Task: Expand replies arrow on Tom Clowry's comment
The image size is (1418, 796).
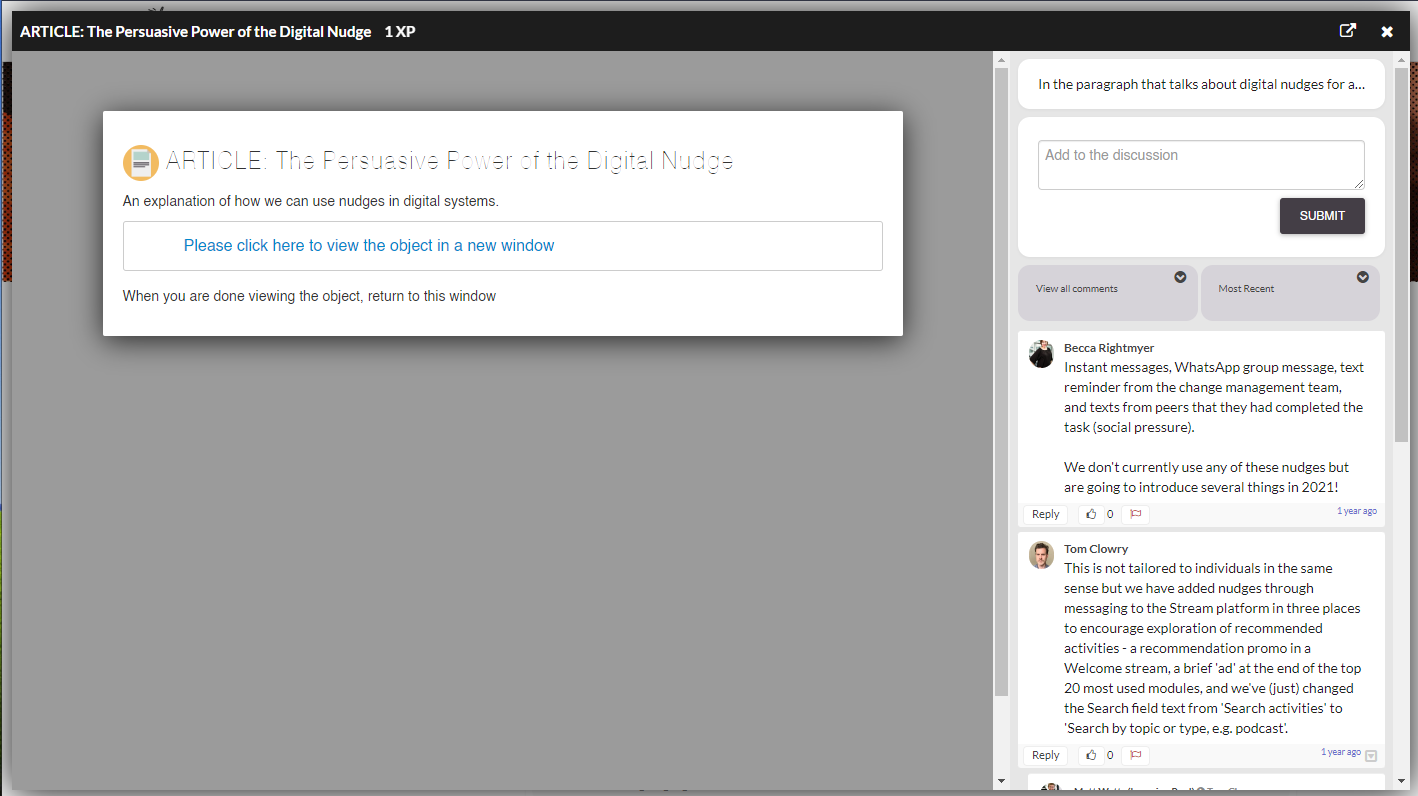Action: point(1371,756)
